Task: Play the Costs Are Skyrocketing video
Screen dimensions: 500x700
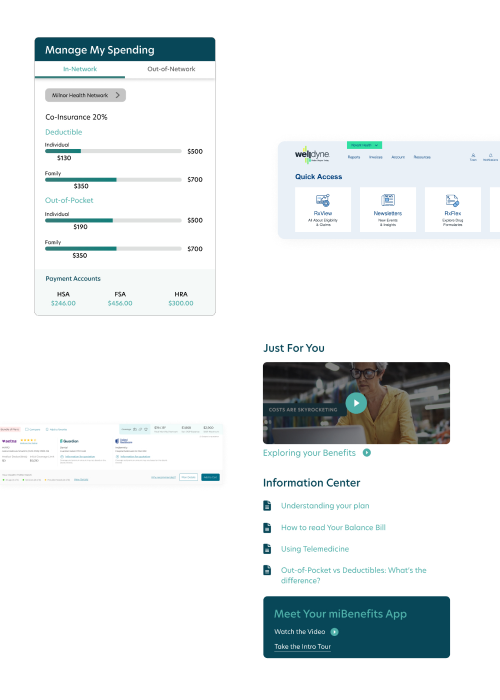Action: tap(356, 403)
